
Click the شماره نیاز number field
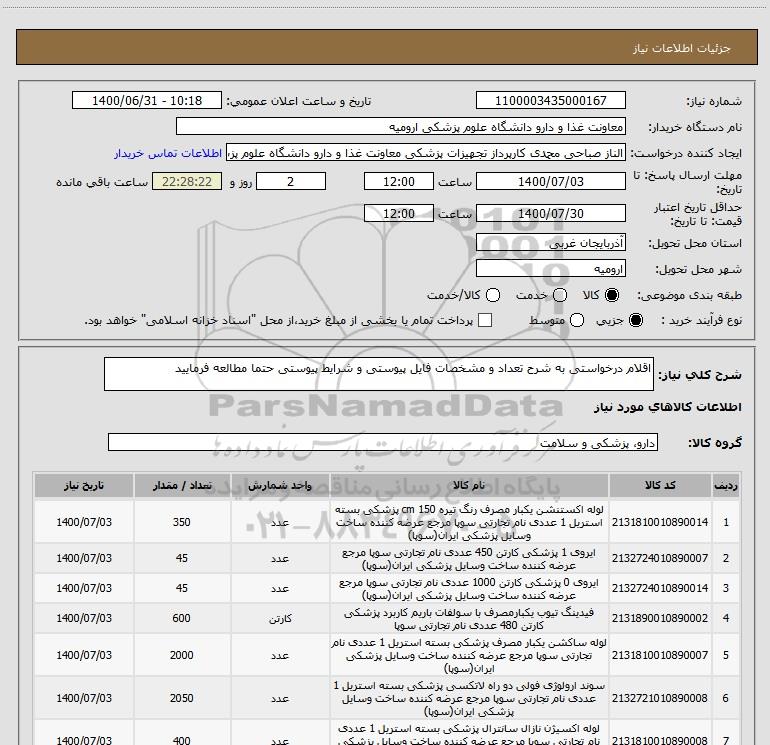(550, 101)
